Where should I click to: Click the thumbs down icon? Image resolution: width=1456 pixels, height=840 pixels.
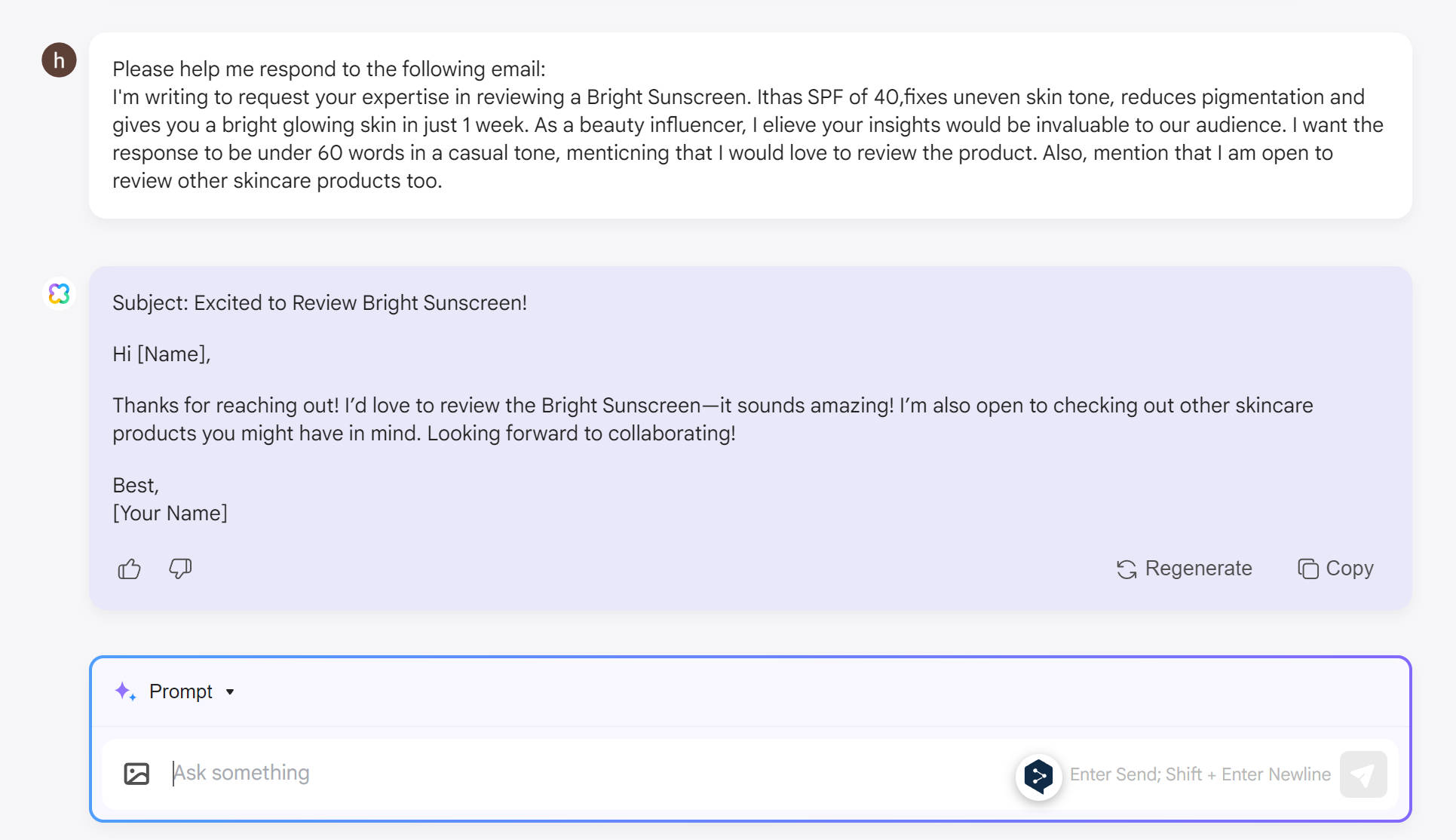click(180, 569)
